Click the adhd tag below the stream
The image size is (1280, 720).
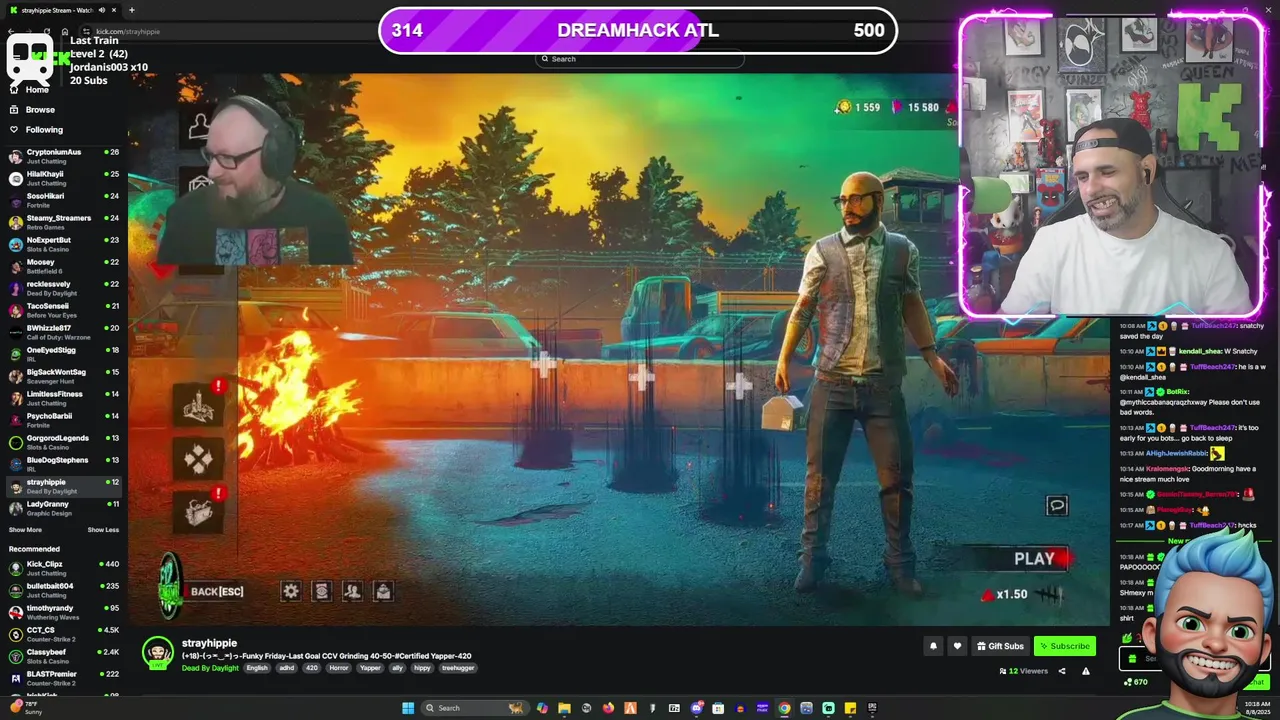(x=286, y=668)
